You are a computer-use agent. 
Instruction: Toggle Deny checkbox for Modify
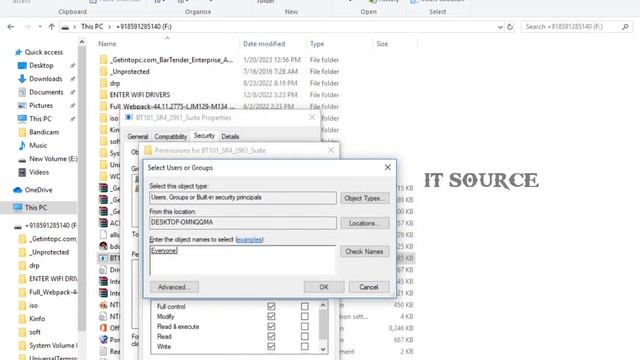pos(304,316)
